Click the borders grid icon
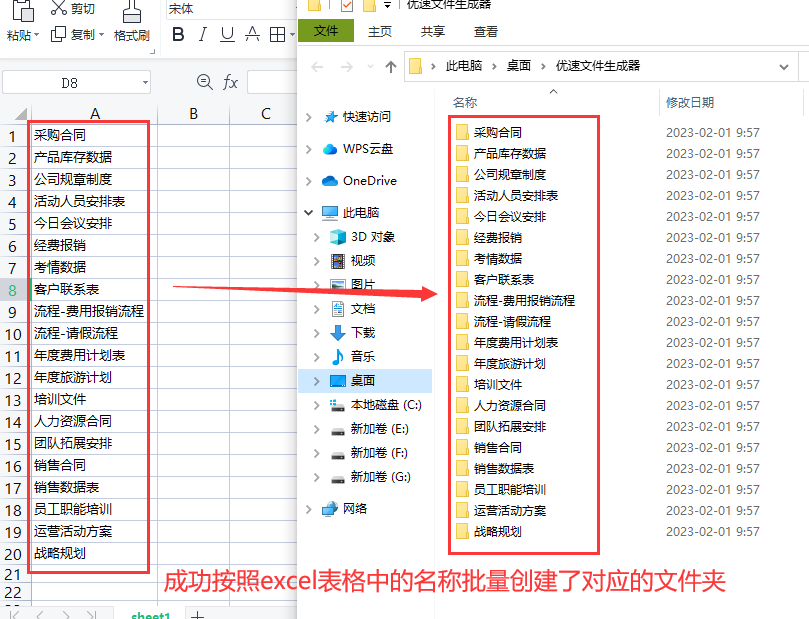809x619 pixels. 278,35
